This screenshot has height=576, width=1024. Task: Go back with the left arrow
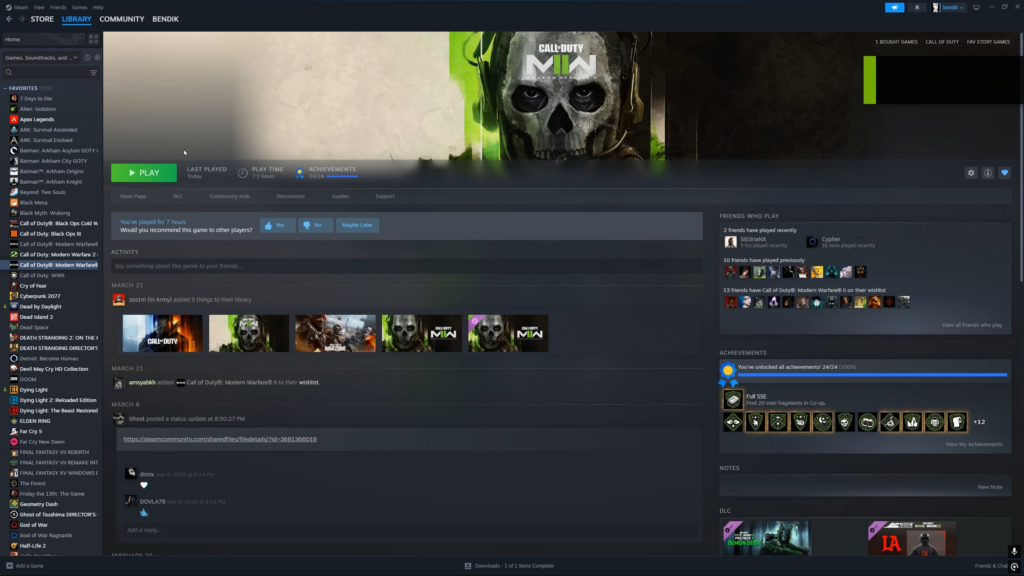pyautogui.click(x=9, y=19)
